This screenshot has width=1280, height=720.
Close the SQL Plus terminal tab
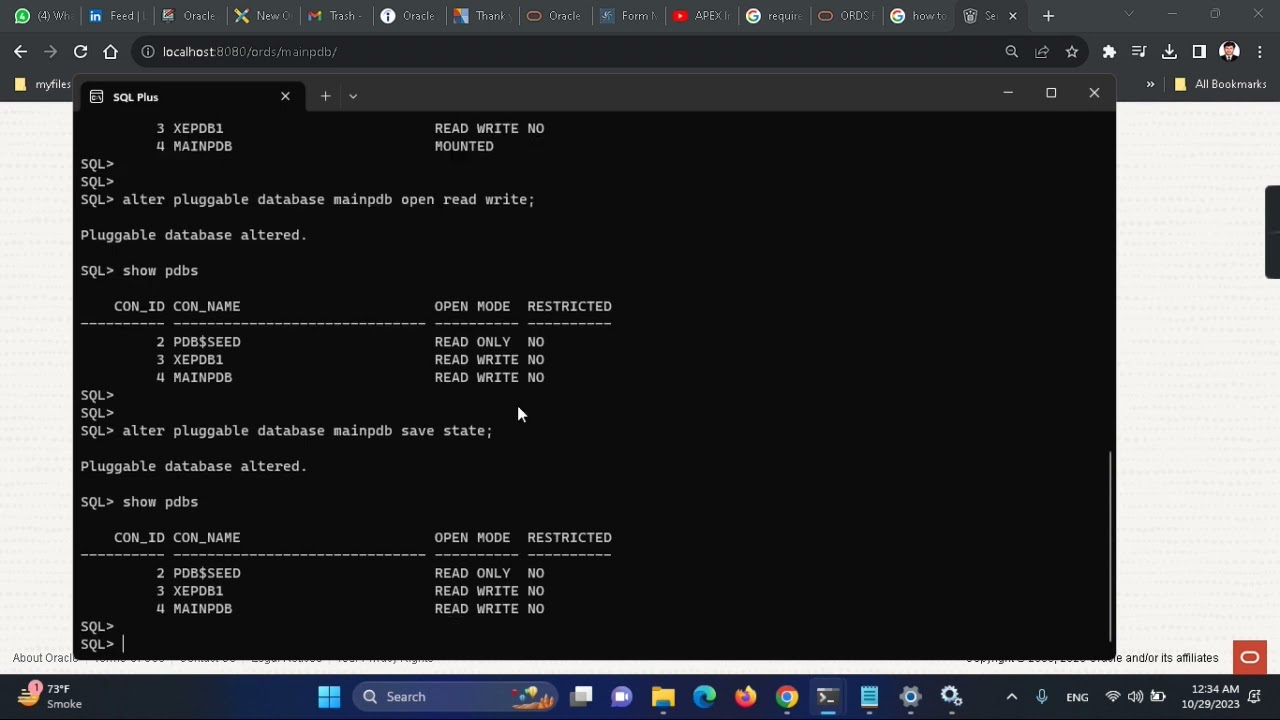pos(285,96)
